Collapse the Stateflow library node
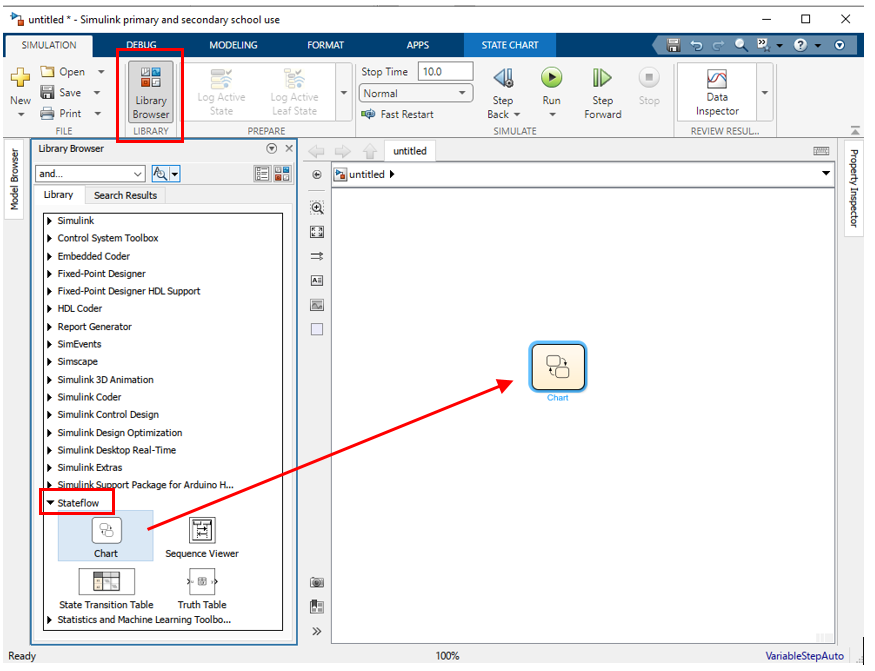Screen dimensions: 875x671 click(50, 503)
